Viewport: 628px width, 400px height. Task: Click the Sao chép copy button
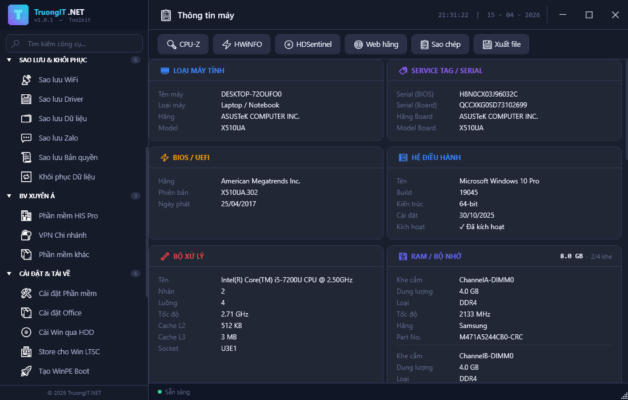(438, 45)
